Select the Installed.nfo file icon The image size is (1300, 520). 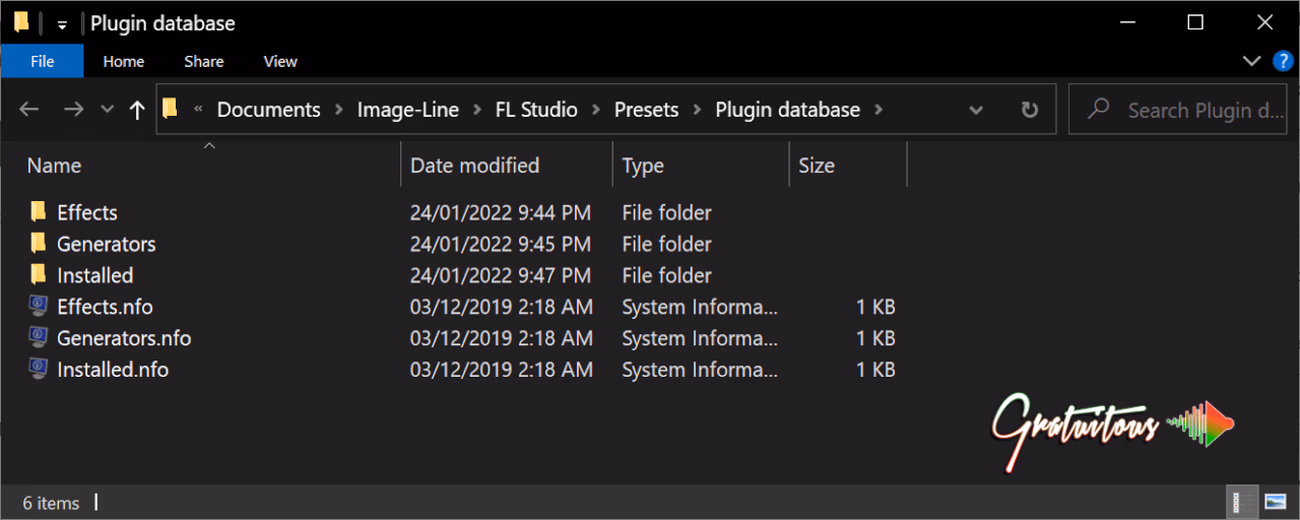pos(38,368)
